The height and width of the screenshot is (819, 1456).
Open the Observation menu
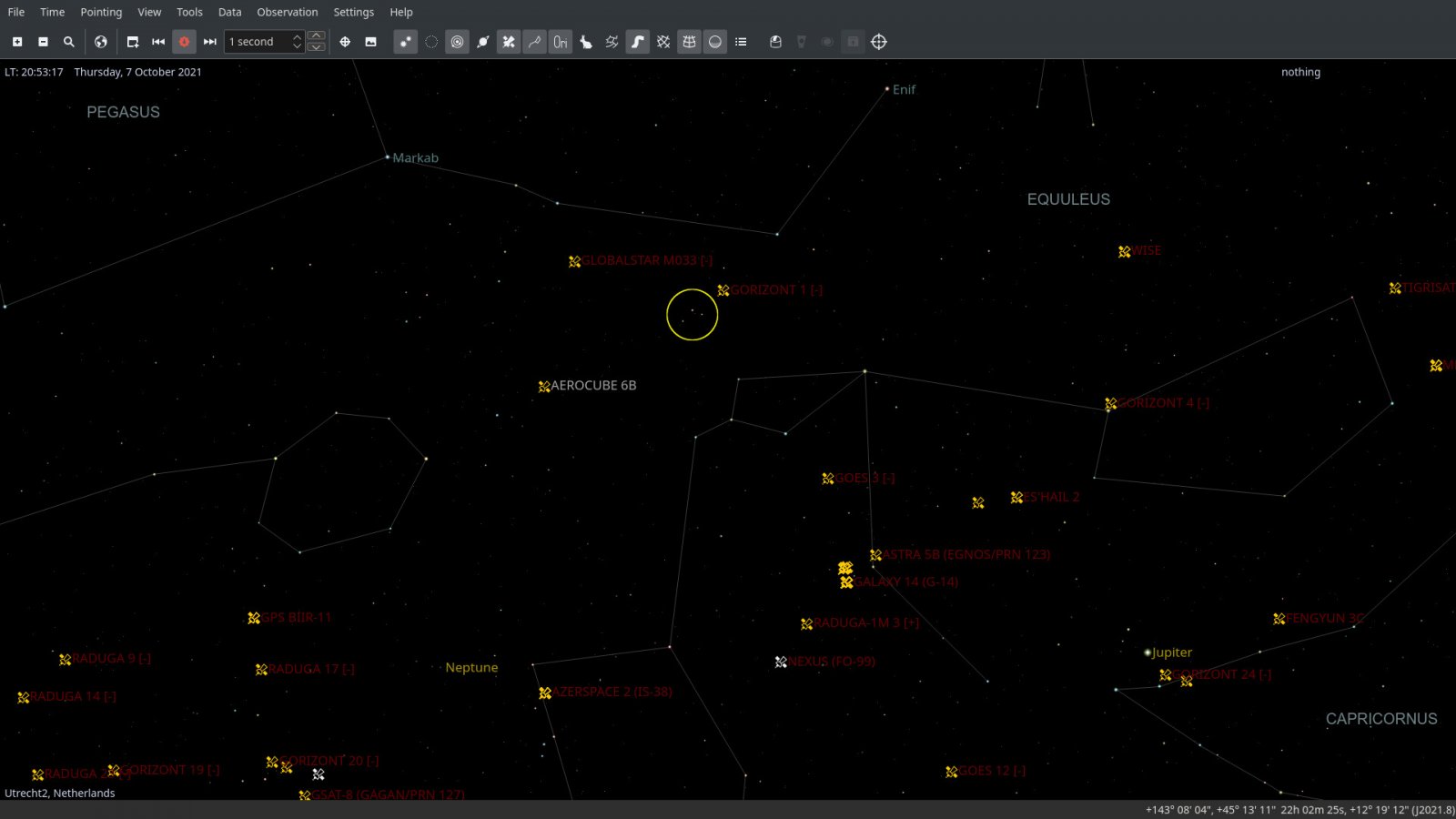287,12
